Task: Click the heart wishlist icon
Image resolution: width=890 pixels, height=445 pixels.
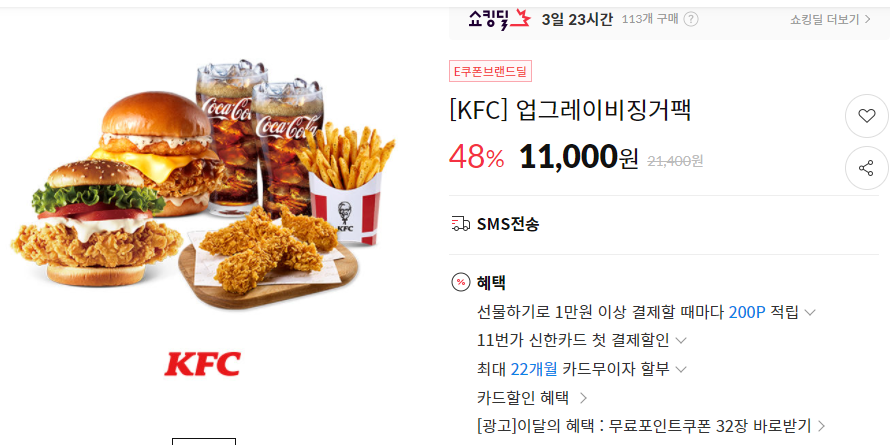Action: tap(866, 116)
